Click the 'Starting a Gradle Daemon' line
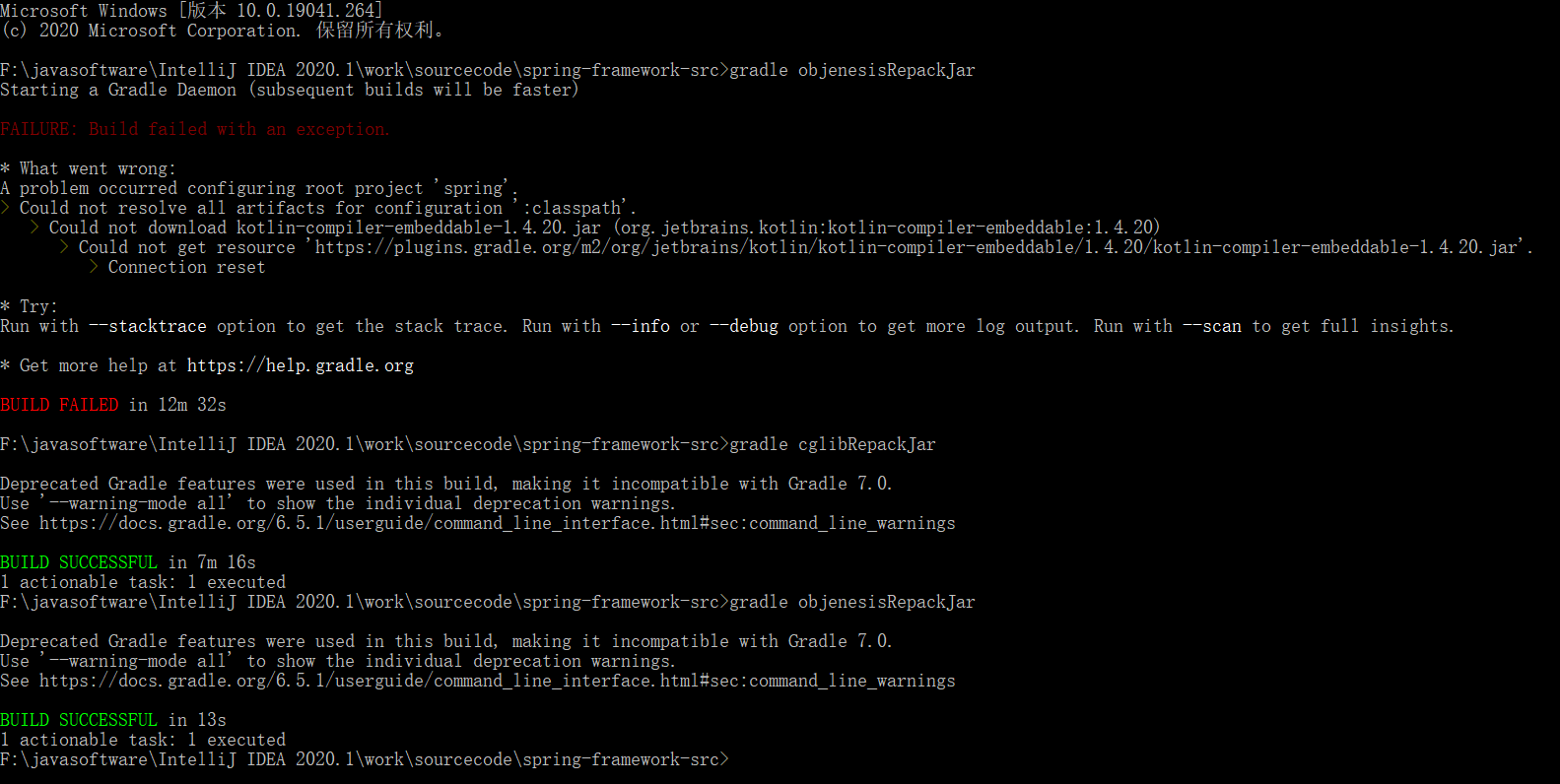The height and width of the screenshot is (784, 1560). (290, 90)
